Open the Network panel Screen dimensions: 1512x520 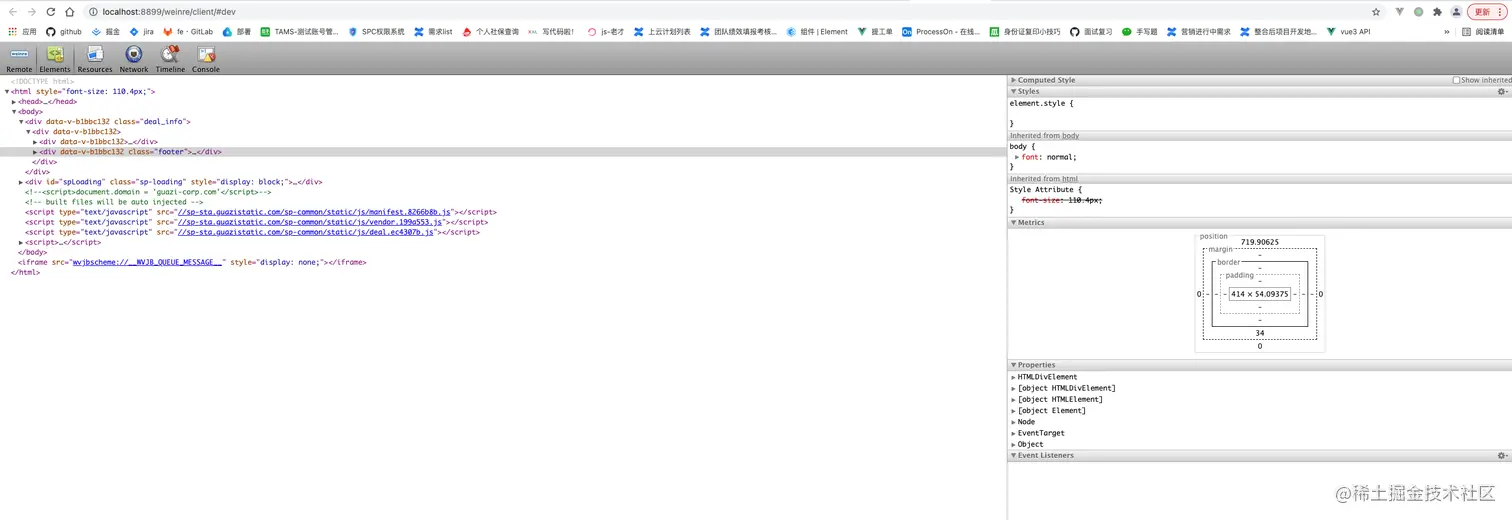tap(134, 59)
